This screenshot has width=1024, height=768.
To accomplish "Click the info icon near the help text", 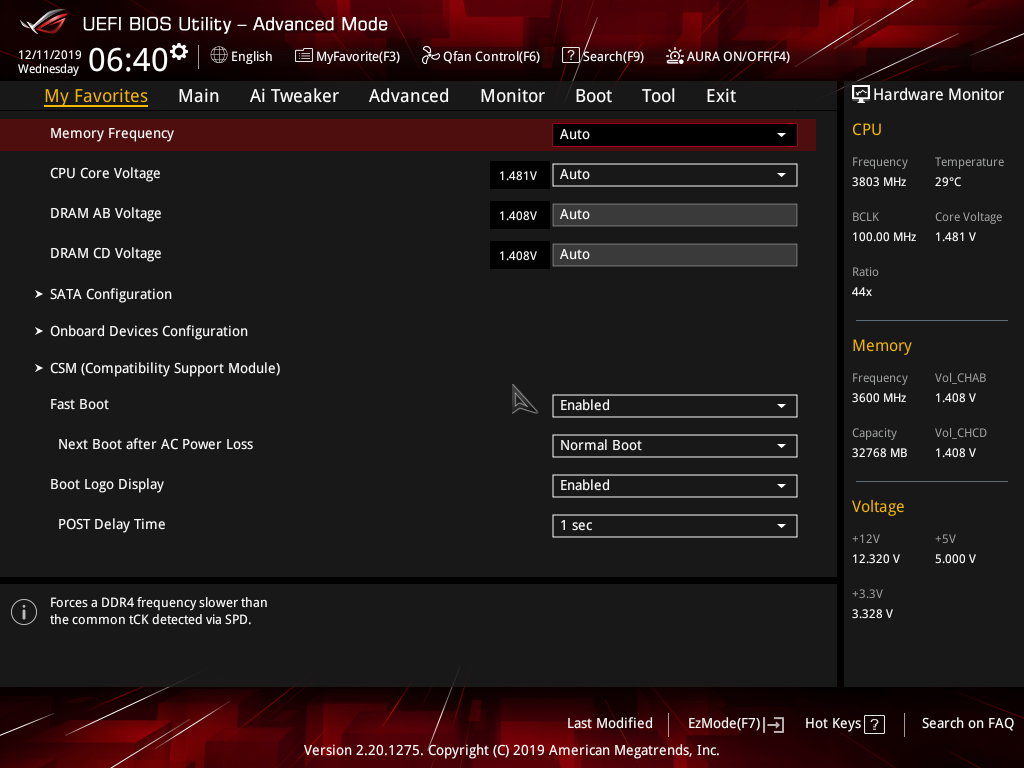I will point(23,611).
